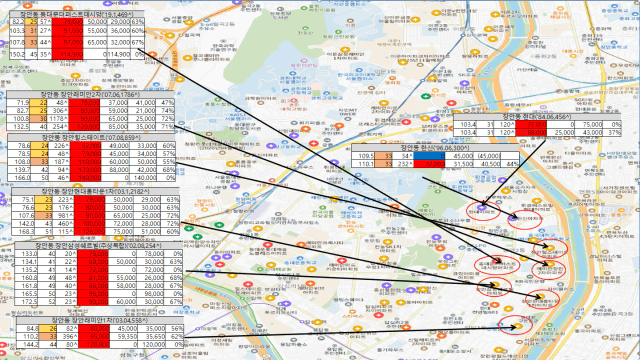Click blue cell in 한신 table
This screenshot has width=640, height=360.
tap(429, 156)
